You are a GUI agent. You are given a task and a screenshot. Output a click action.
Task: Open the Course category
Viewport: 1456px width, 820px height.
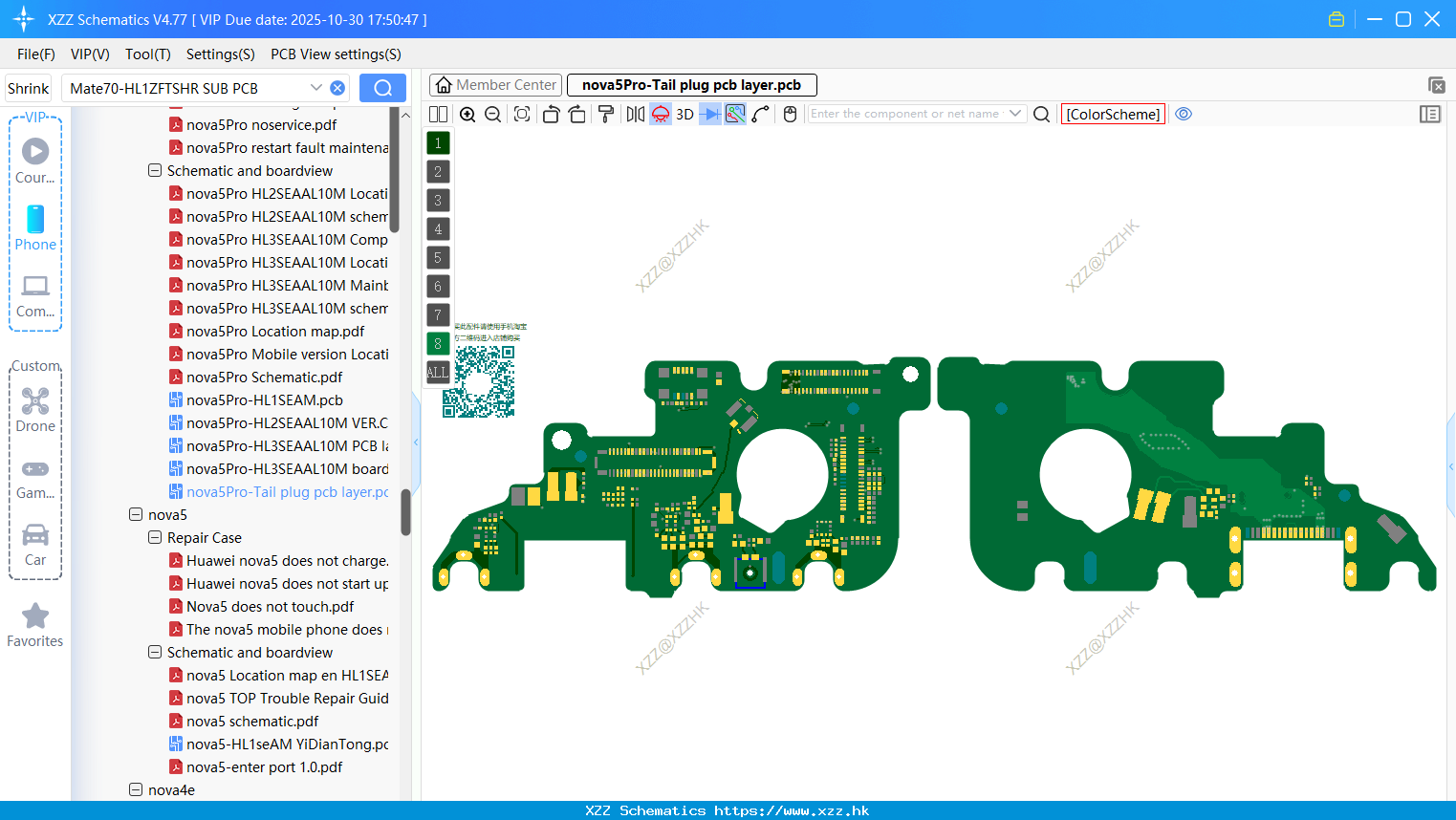pos(35,162)
